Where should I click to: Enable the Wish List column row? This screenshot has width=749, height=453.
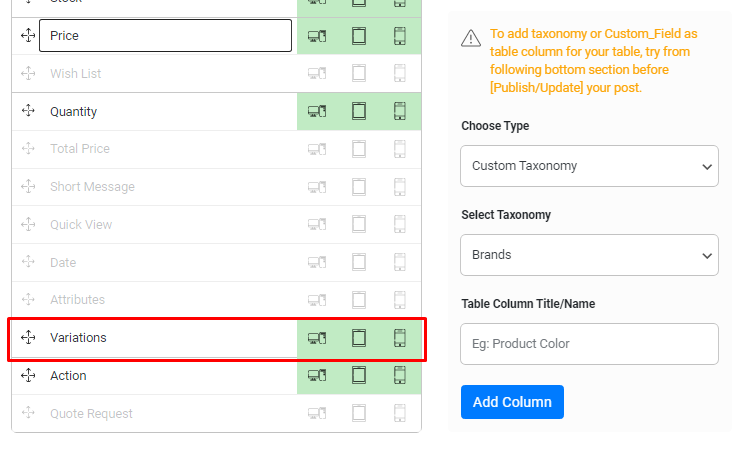click(x=216, y=74)
